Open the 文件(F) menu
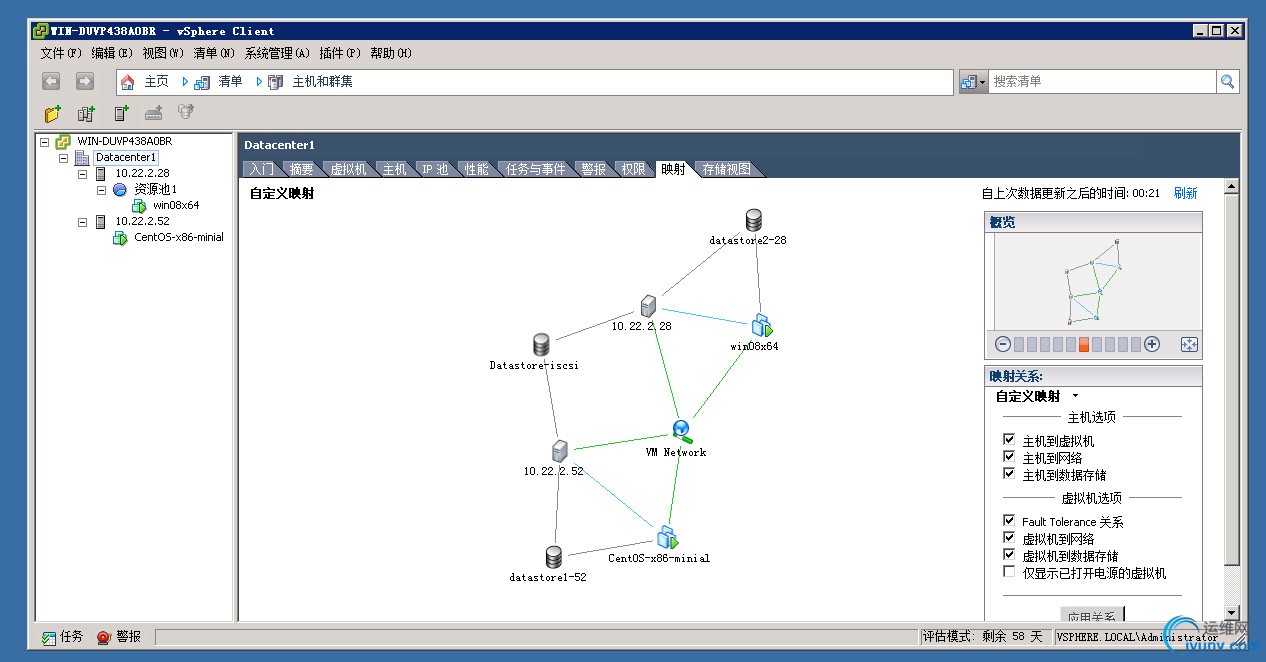 (61, 53)
